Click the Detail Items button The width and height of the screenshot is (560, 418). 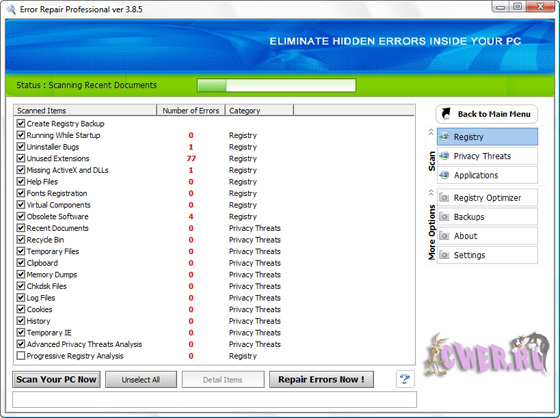[223, 379]
